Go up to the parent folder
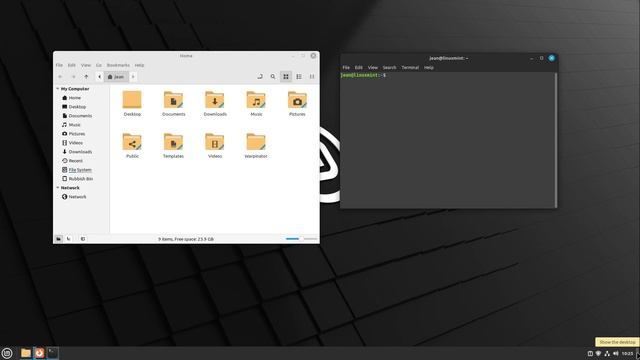This screenshot has width=640, height=360. [86, 77]
